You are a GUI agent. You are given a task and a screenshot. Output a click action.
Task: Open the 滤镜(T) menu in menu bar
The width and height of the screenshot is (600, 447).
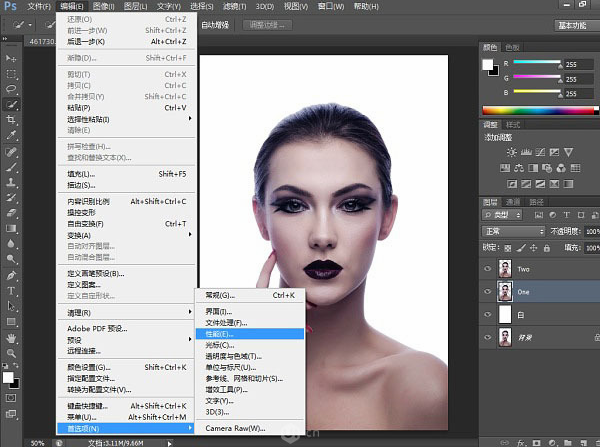pyautogui.click(x=233, y=6)
